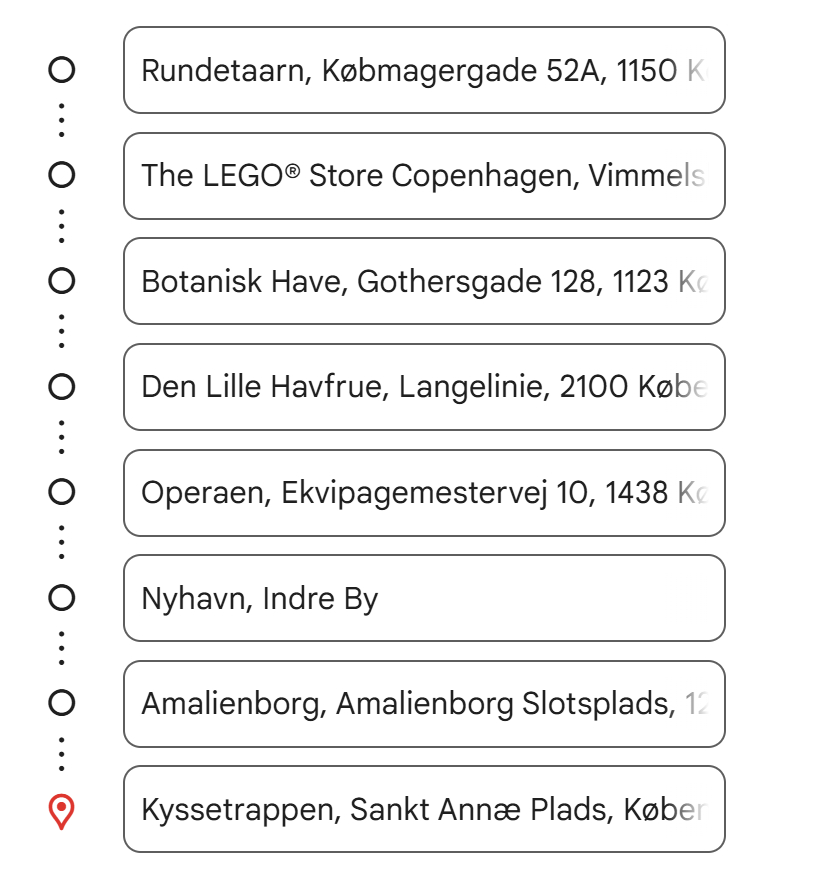Click the circle icon next to Amalienborg
Screen dimensions: 816x873
pos(62,703)
